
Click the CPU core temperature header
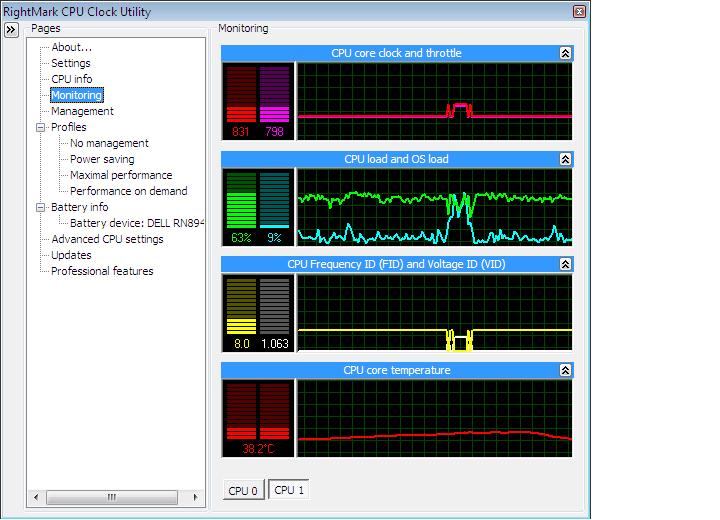tap(397, 370)
